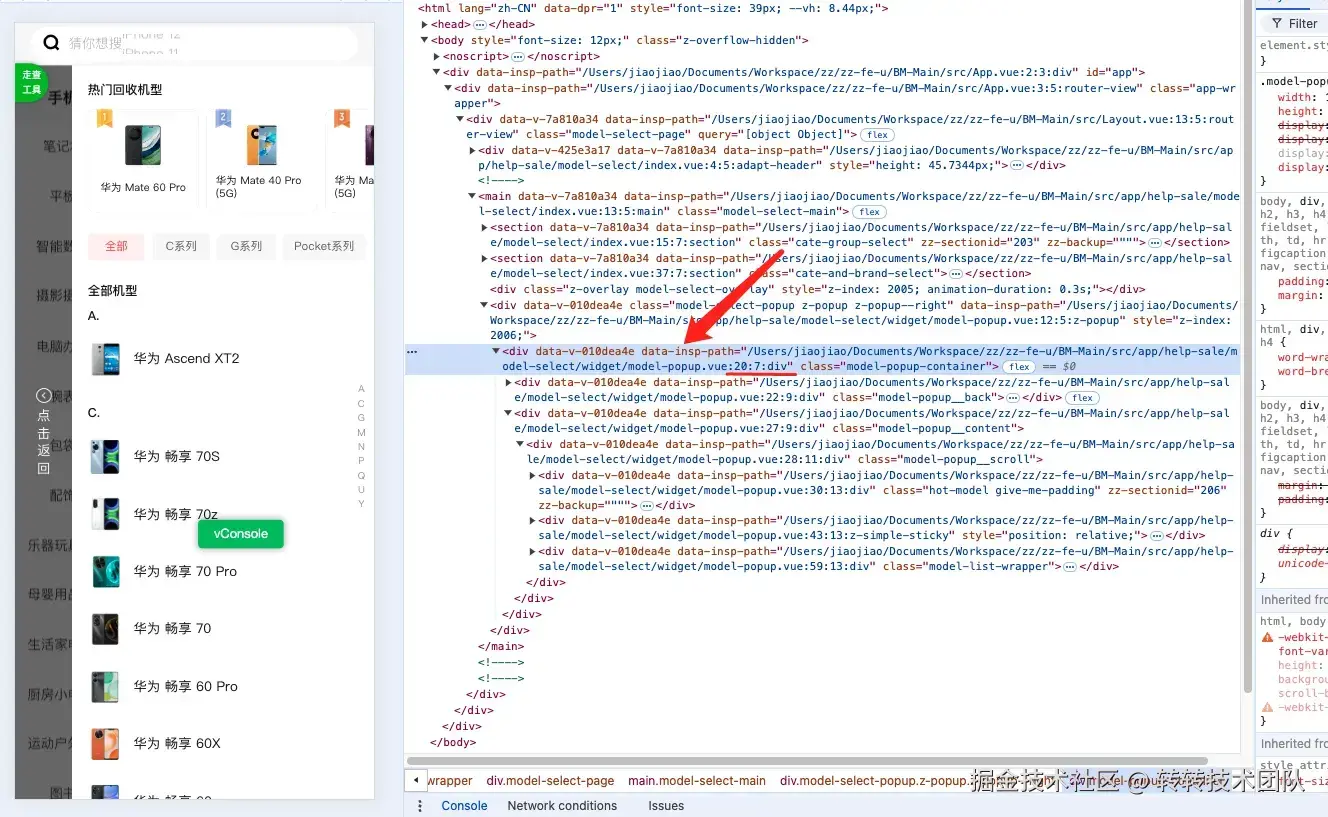Switch to the Network conditions tab
The height and width of the screenshot is (817, 1328).
pyautogui.click(x=562, y=806)
